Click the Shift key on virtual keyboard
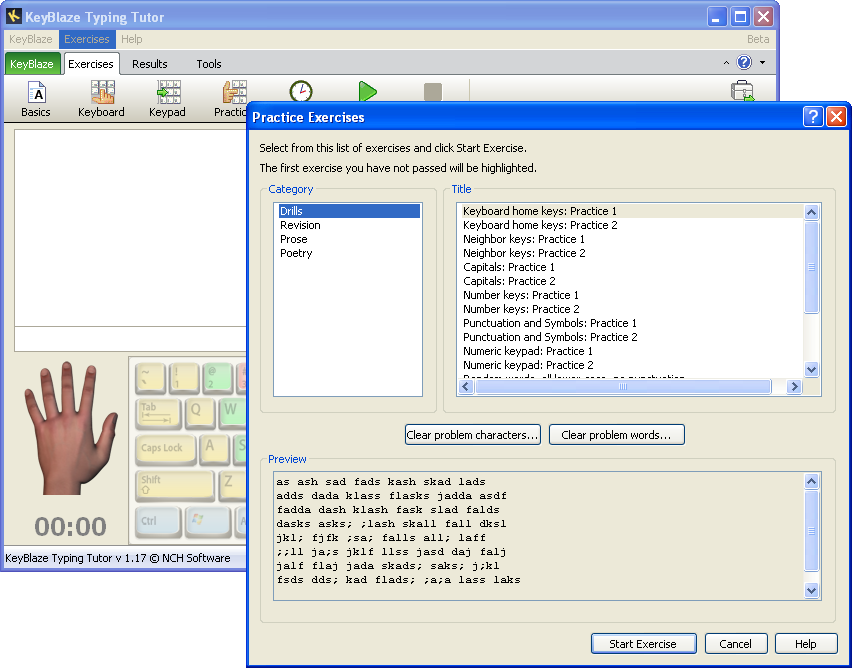This screenshot has width=852, height=668. [174, 485]
